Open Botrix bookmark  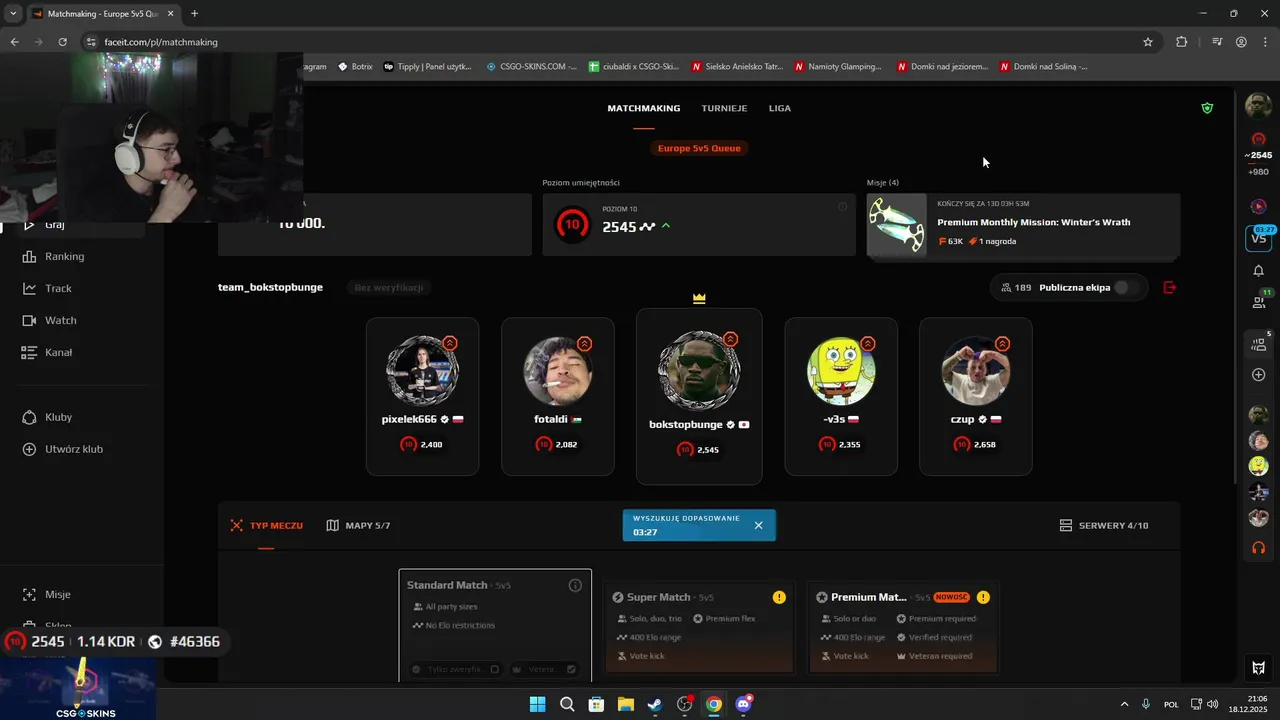[x=355, y=67]
